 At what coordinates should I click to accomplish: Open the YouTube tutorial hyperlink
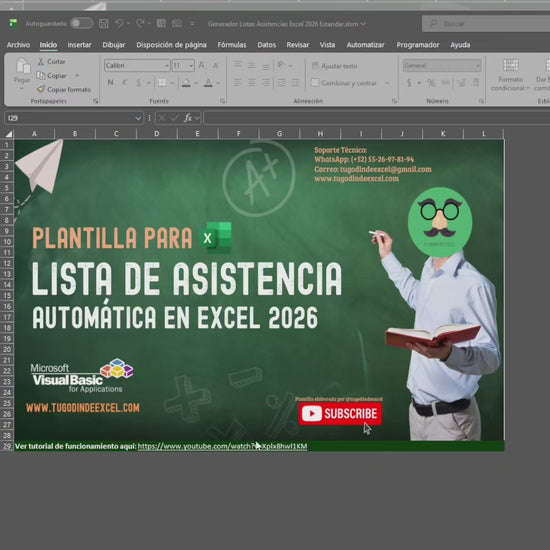(x=222, y=446)
